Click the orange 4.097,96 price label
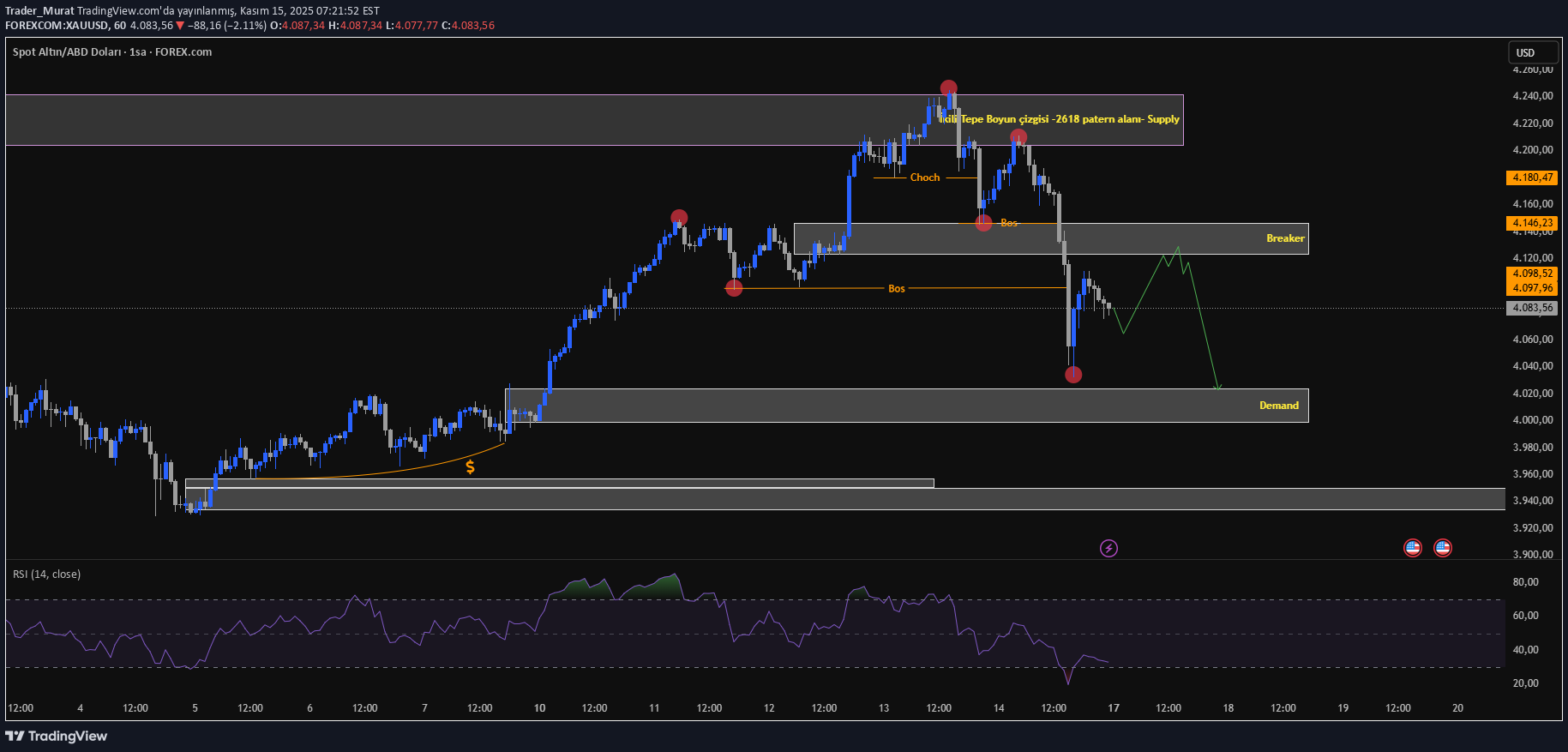 coord(1532,288)
